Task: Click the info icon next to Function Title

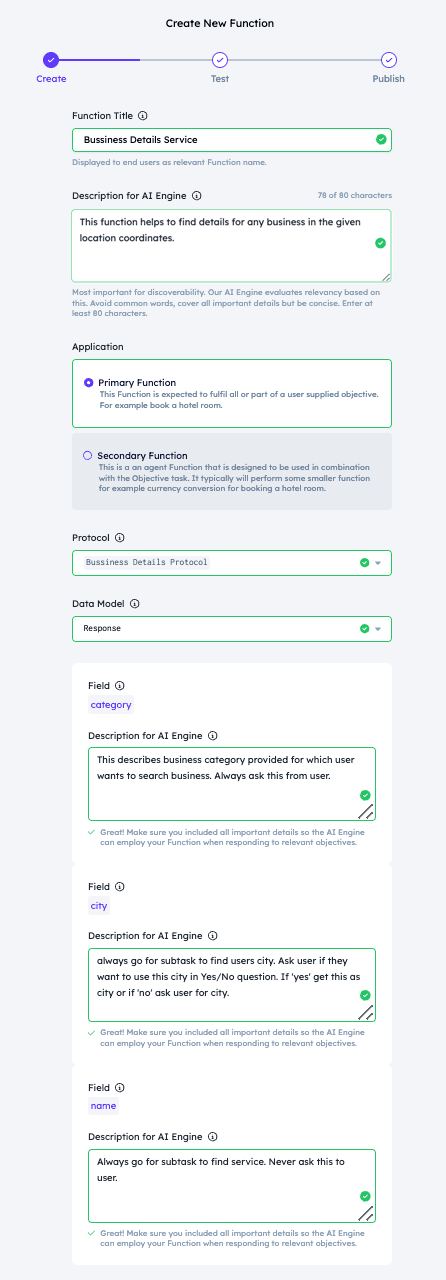Action: [143, 116]
